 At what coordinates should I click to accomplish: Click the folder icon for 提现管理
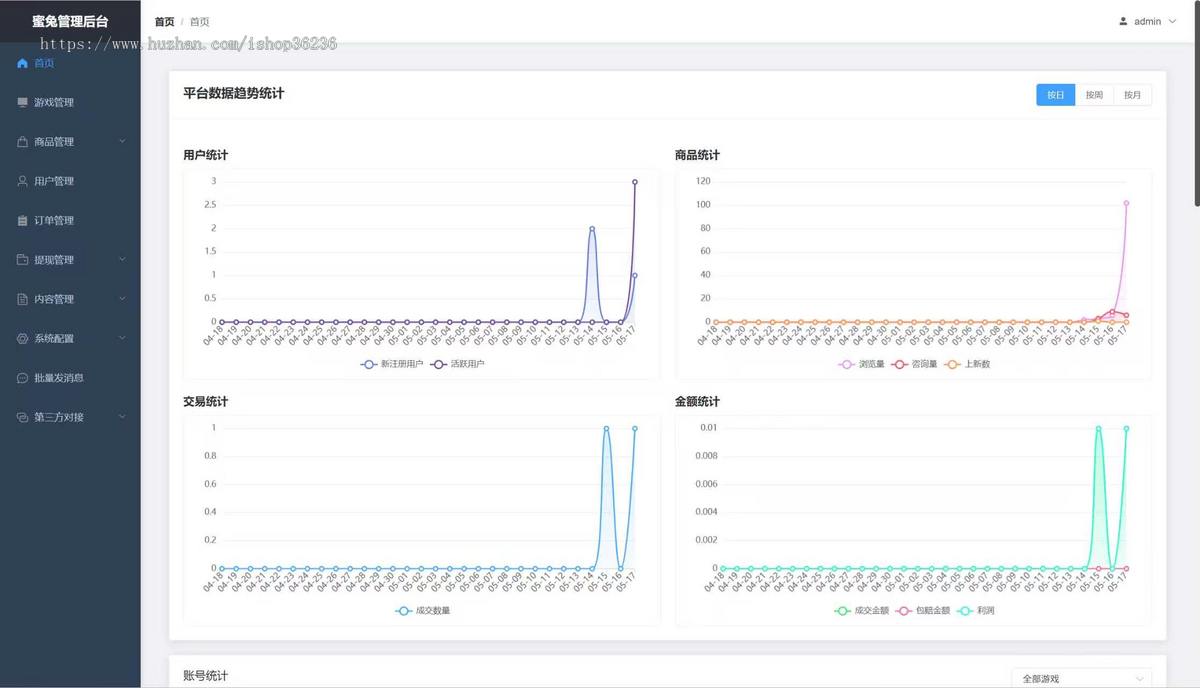pos(23,260)
